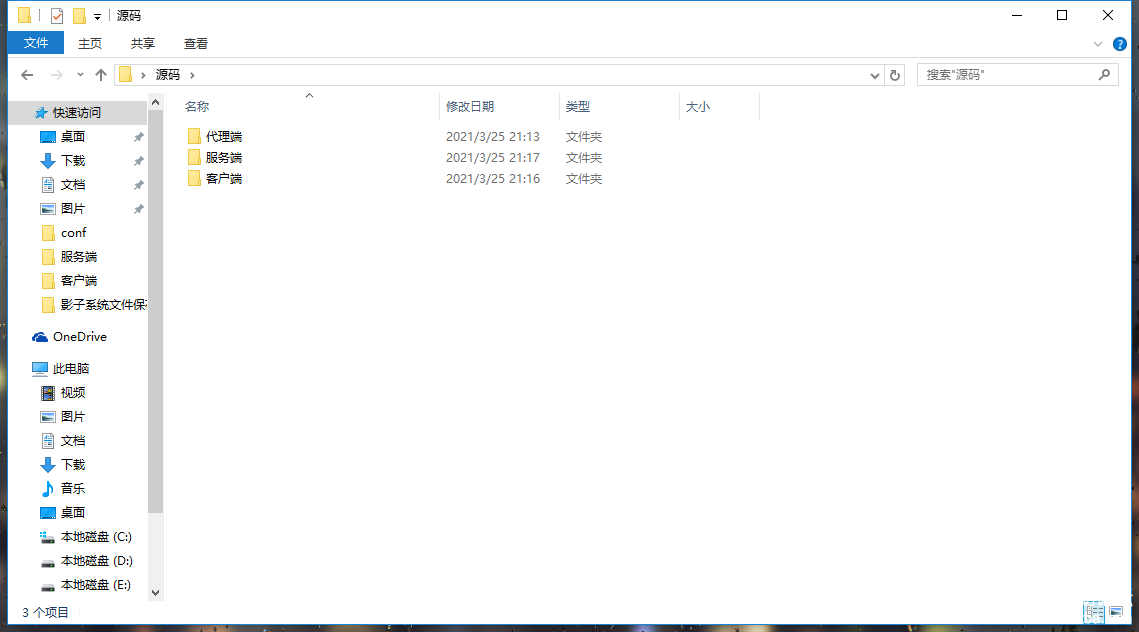Open conf folder in quick access
The height and width of the screenshot is (632, 1139).
(x=63, y=233)
